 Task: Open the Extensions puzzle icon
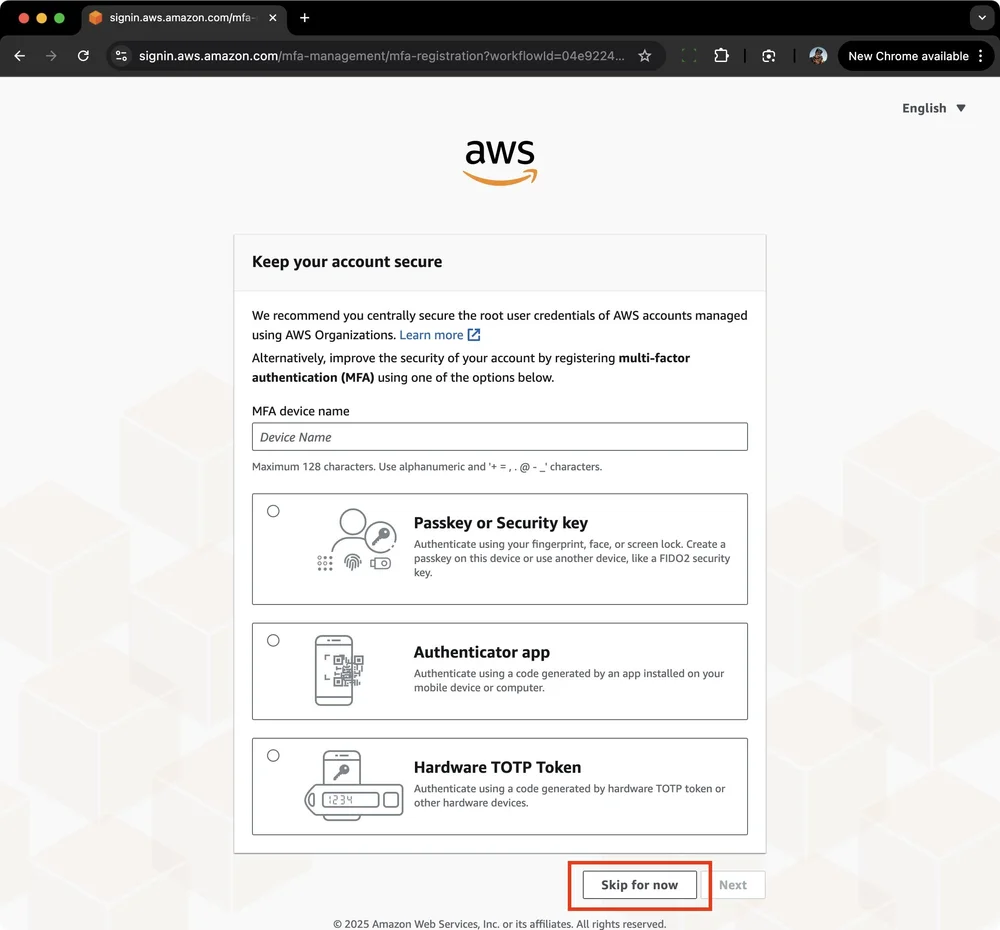coord(721,56)
